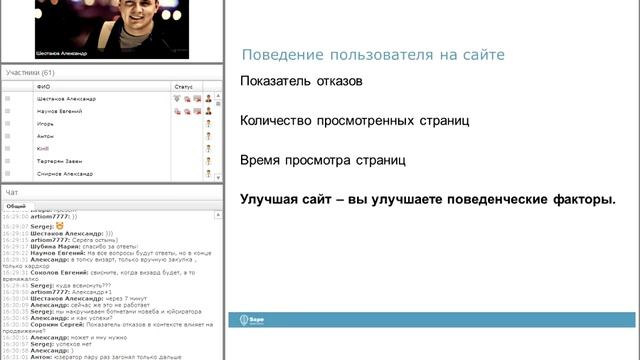Click the screen-share status icon for Шестаков Александр

click(197, 99)
